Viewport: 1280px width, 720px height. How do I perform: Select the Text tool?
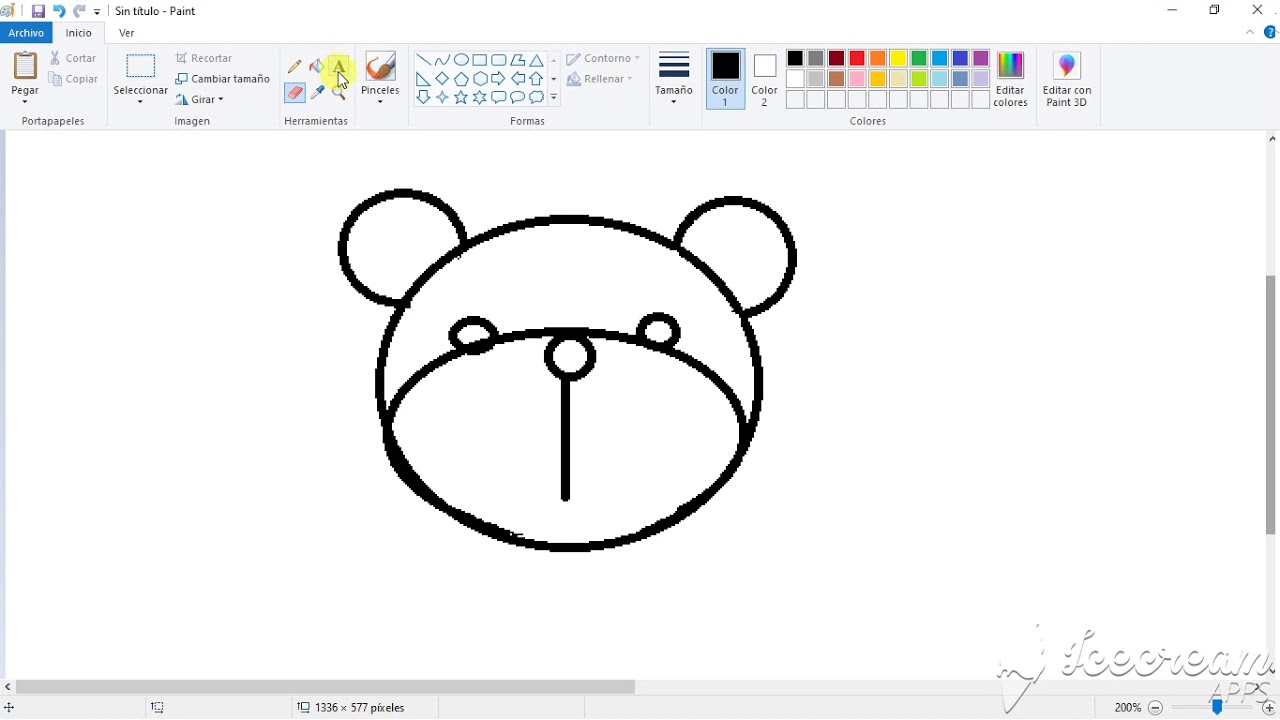(339, 67)
